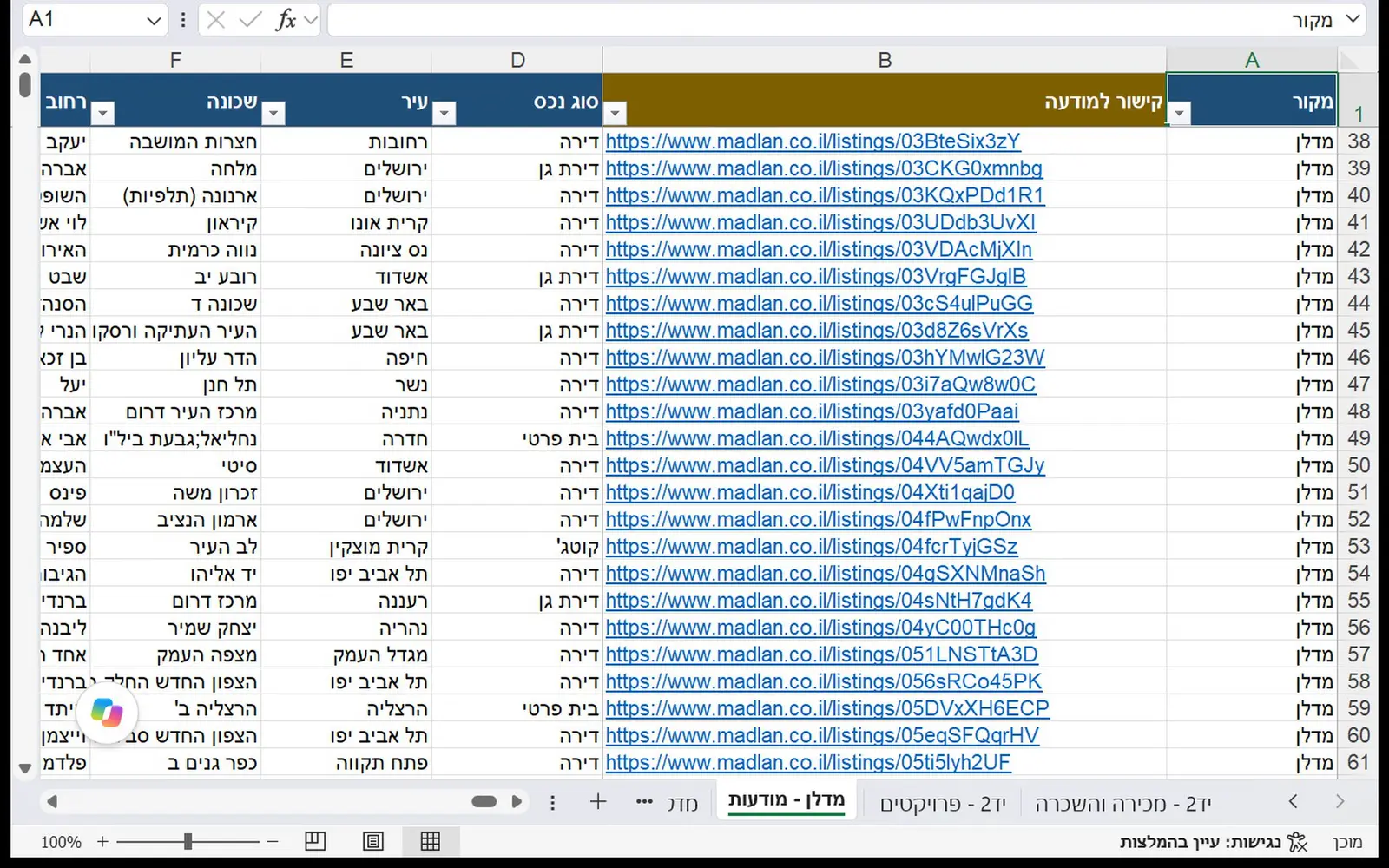The image size is (1389, 868).
Task: Click the Select All corner triangle
Action: tap(1349, 60)
